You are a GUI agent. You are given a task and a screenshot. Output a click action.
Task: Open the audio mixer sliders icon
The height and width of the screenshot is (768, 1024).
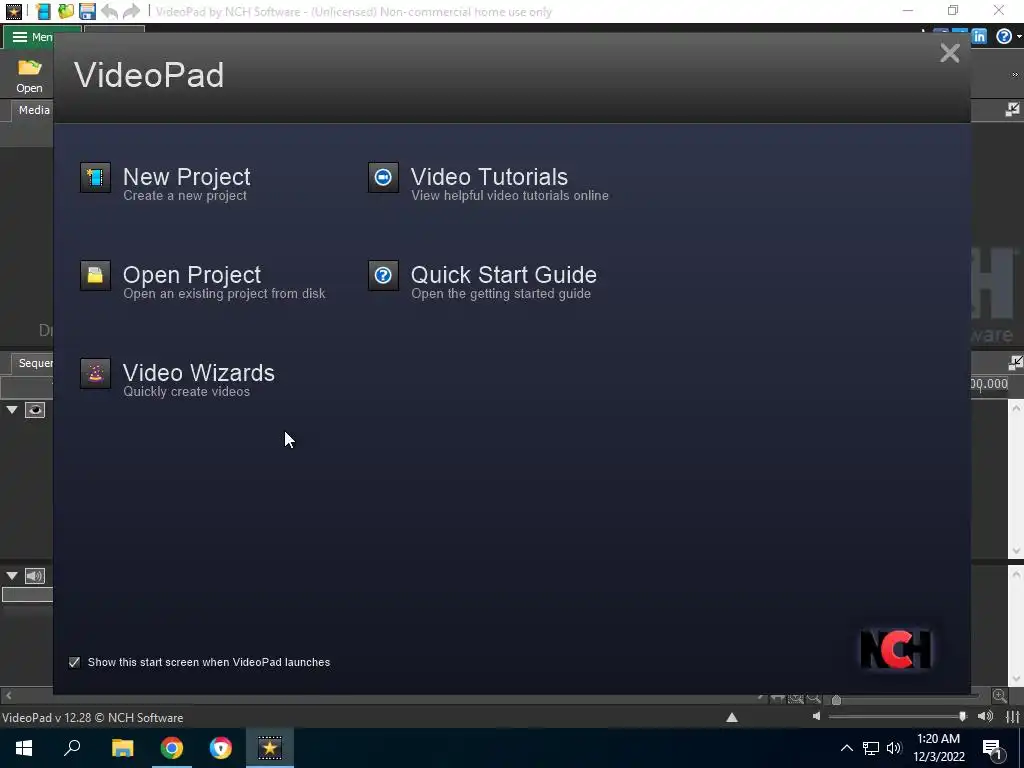pos(1013,717)
